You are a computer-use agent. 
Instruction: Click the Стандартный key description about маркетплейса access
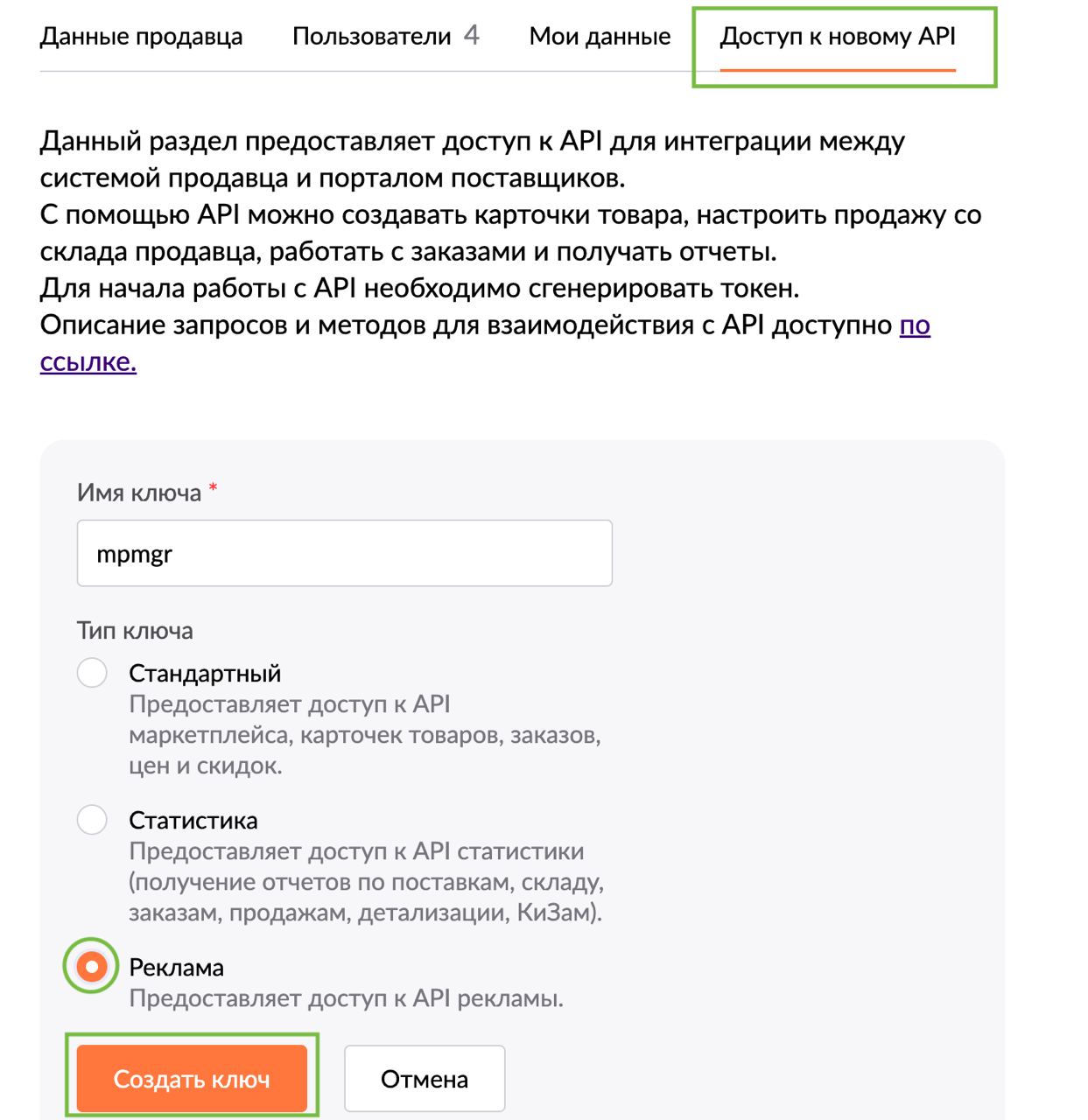pyautogui.click(x=364, y=735)
